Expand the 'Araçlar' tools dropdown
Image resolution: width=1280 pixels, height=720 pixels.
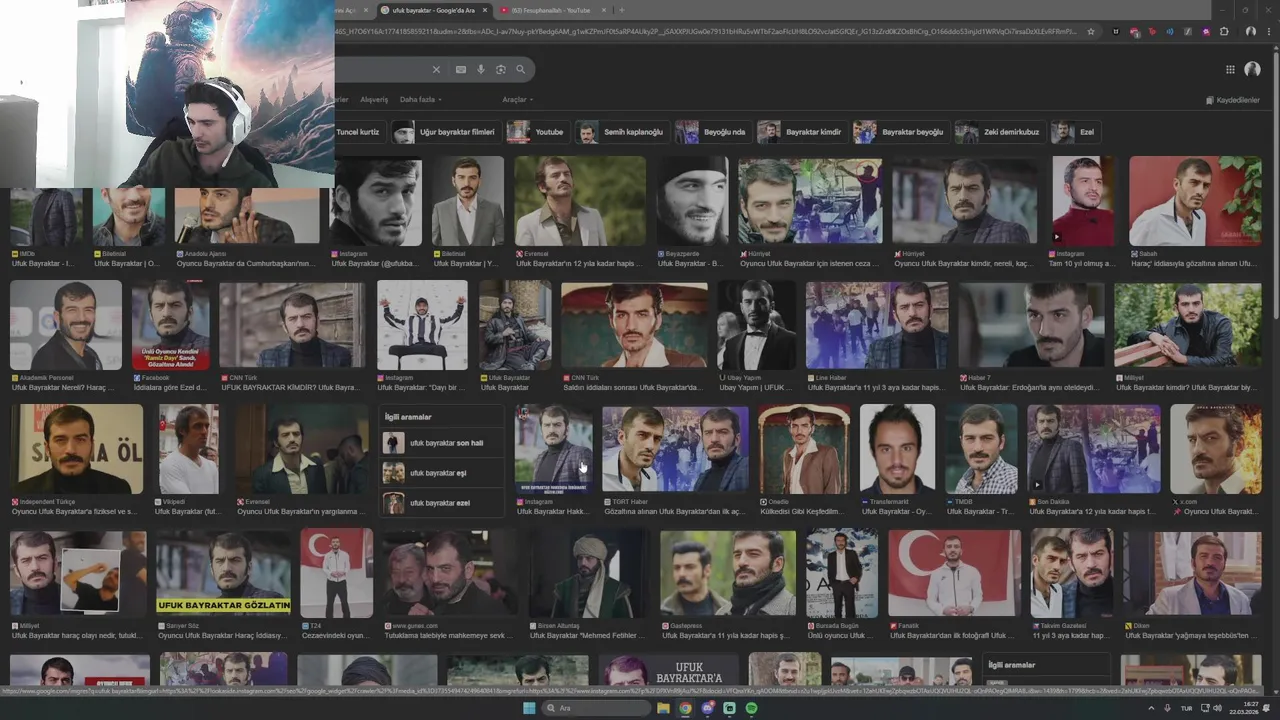coord(517,100)
